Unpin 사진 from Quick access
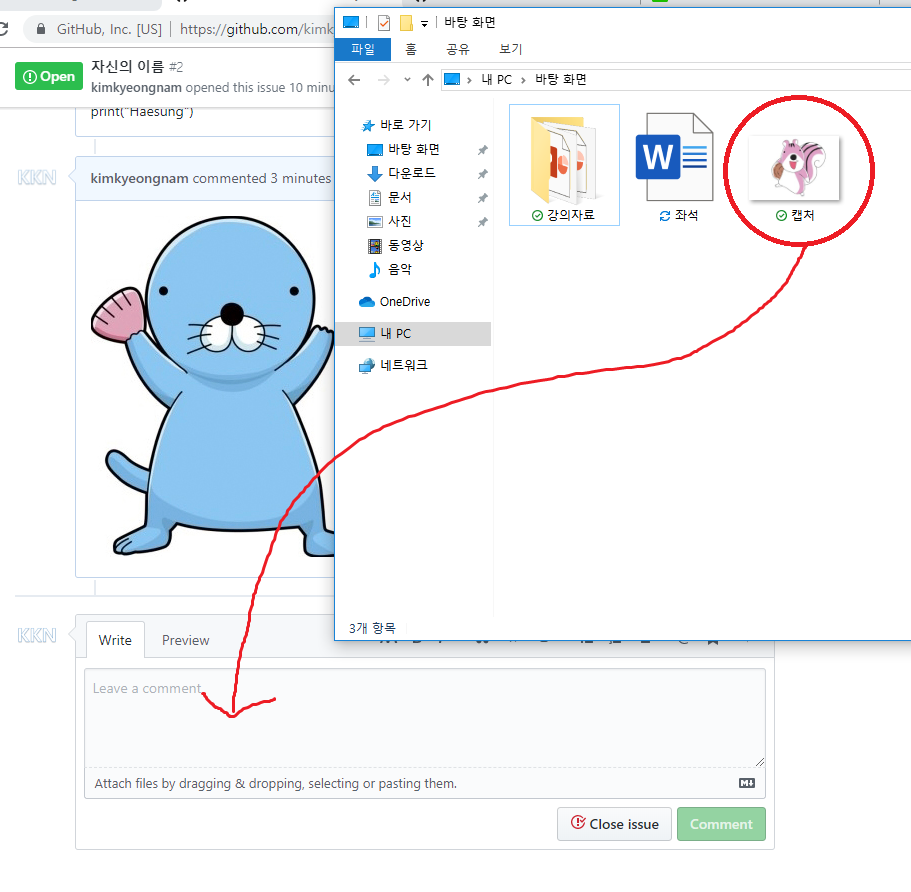This screenshot has height=892, width=911. coord(481,221)
